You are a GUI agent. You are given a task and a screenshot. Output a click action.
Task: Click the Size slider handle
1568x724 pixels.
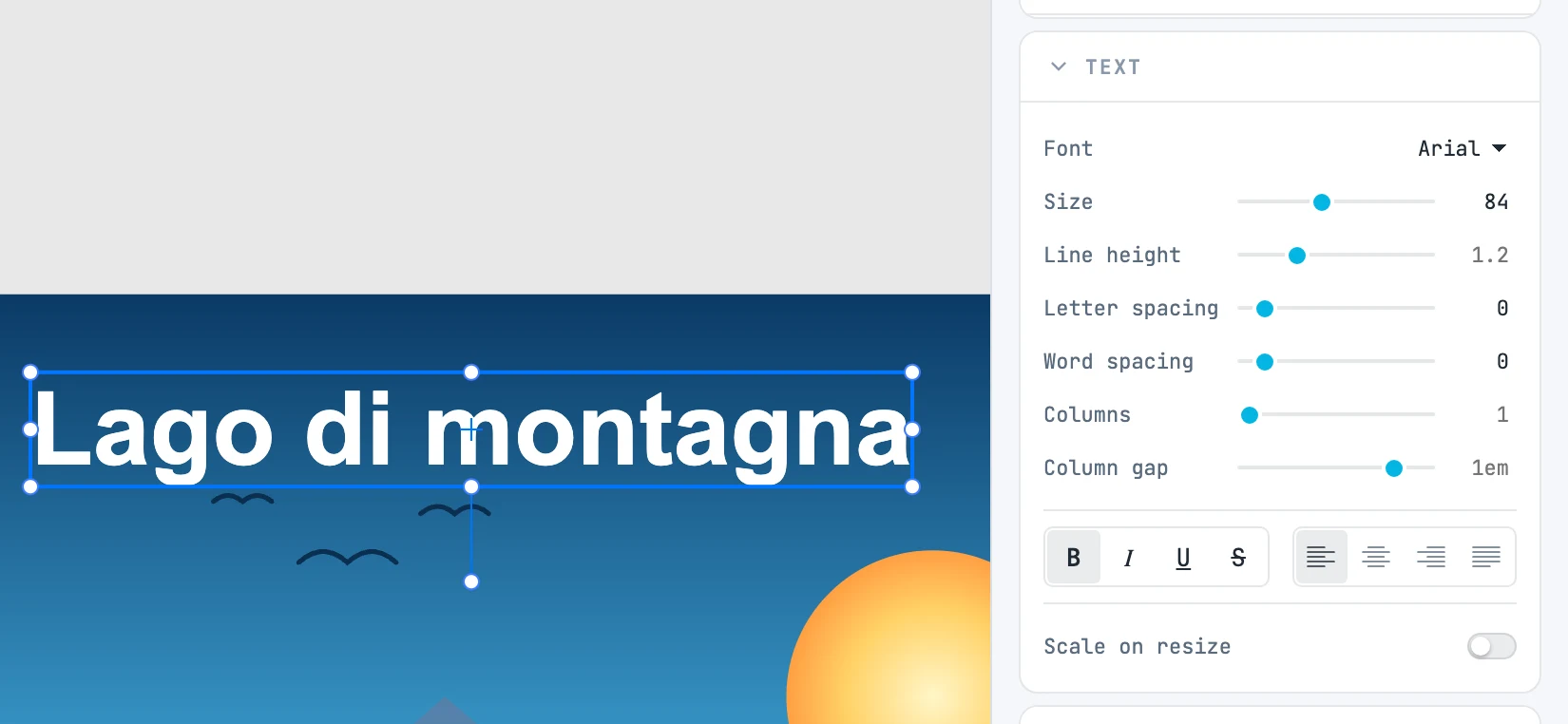[1322, 202]
